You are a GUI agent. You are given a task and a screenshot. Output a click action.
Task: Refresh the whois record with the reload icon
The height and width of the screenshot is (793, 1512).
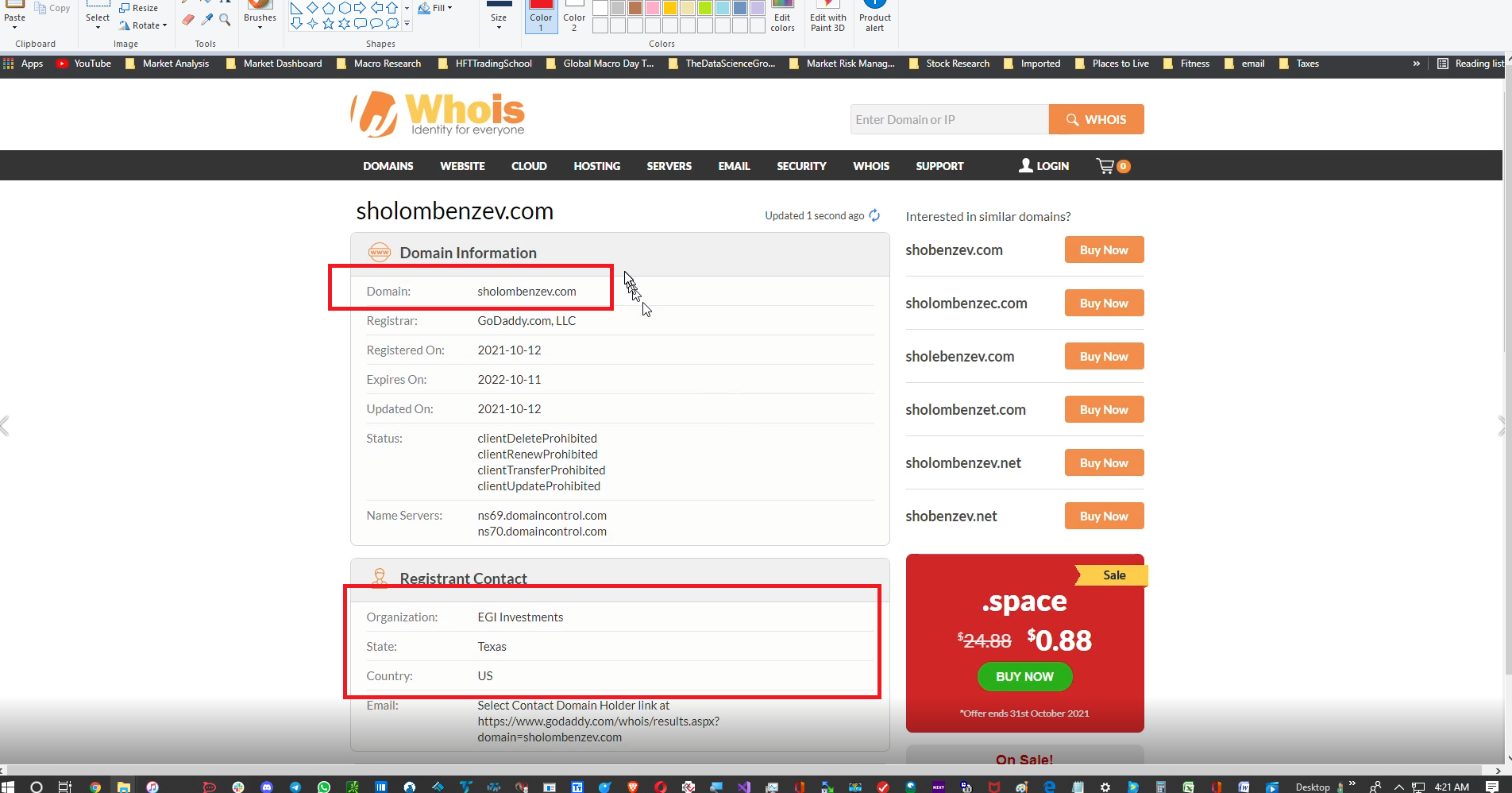tap(874, 215)
